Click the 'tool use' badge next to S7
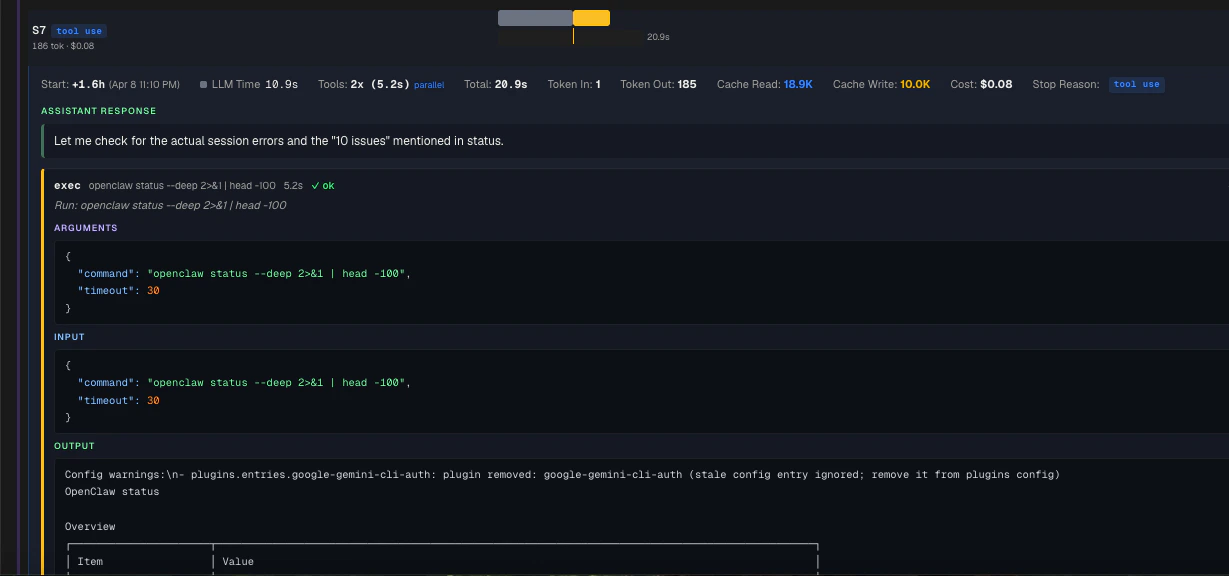 click(79, 31)
